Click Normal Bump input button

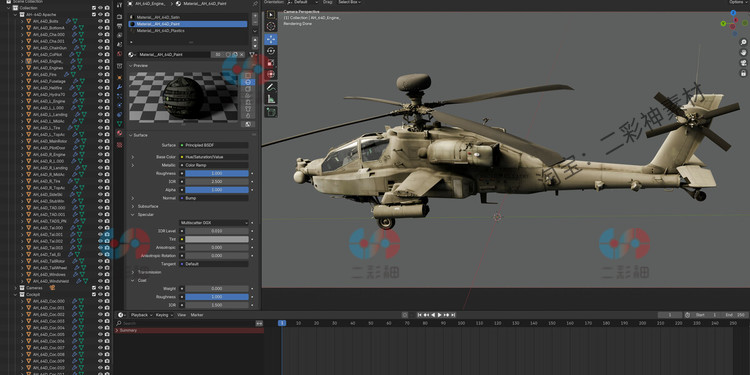[214, 198]
